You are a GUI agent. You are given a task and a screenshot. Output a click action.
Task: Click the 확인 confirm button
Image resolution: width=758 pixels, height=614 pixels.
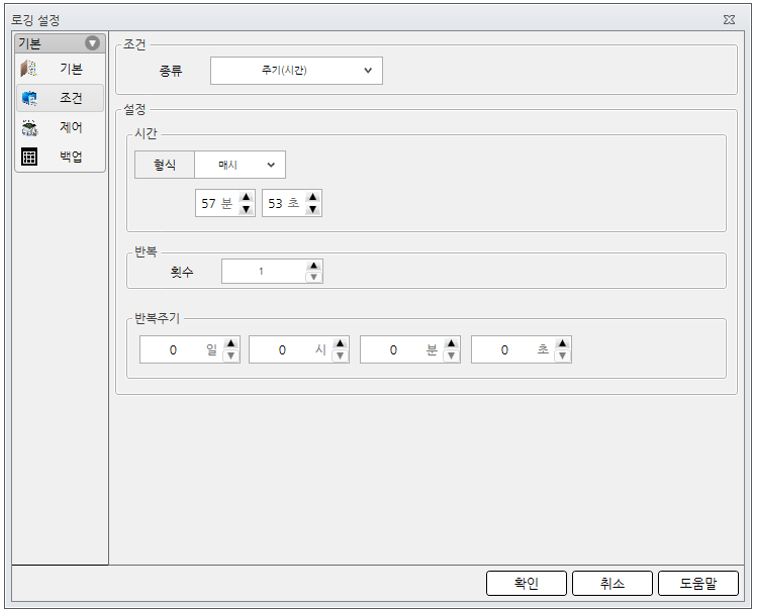pyautogui.click(x=526, y=584)
